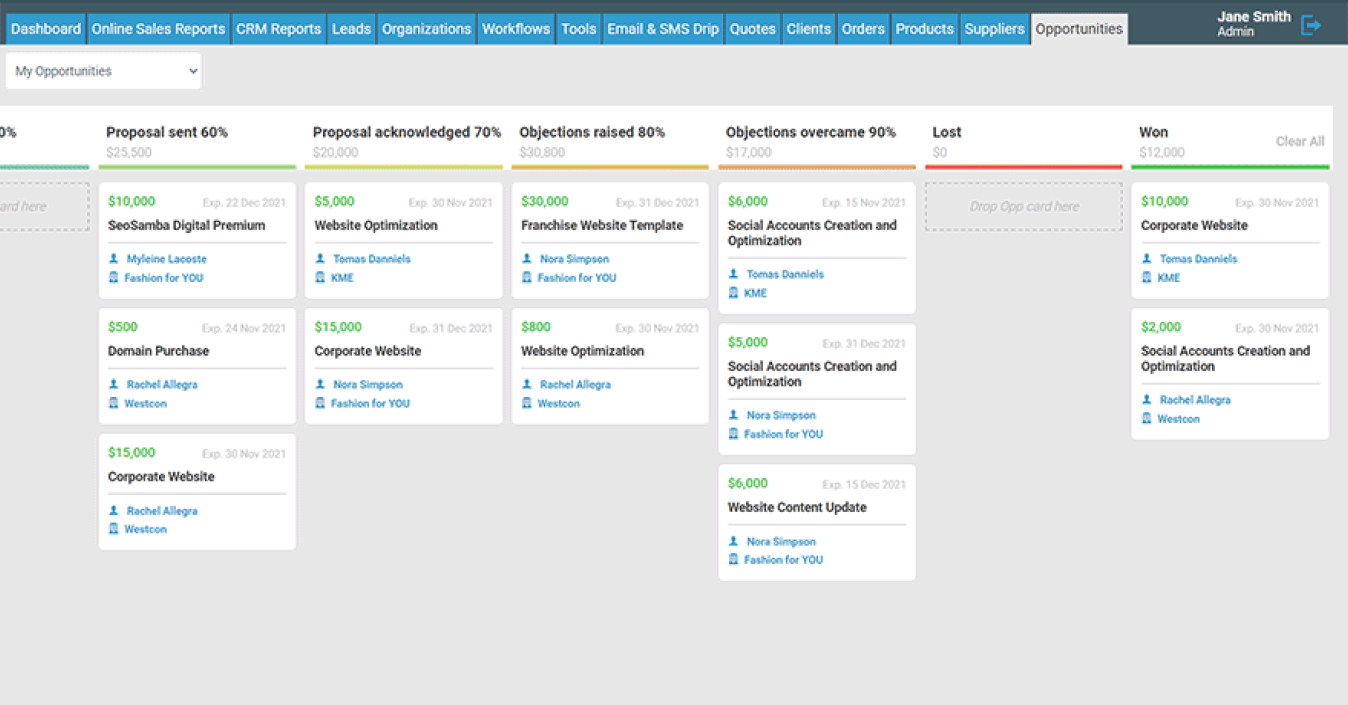Open the Email & SMS Drip section

663,28
